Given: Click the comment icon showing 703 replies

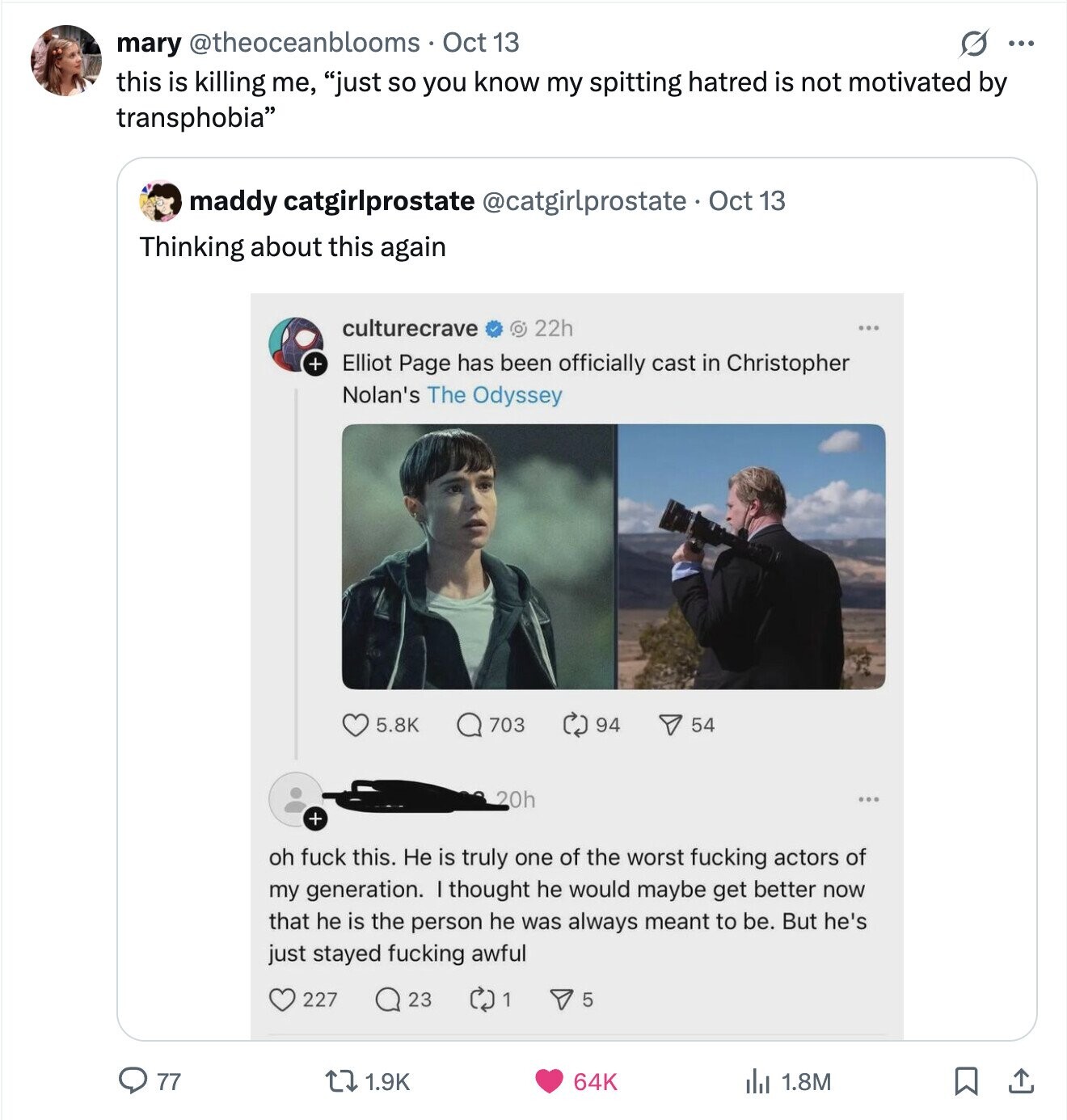Looking at the screenshot, I should pos(470,725).
